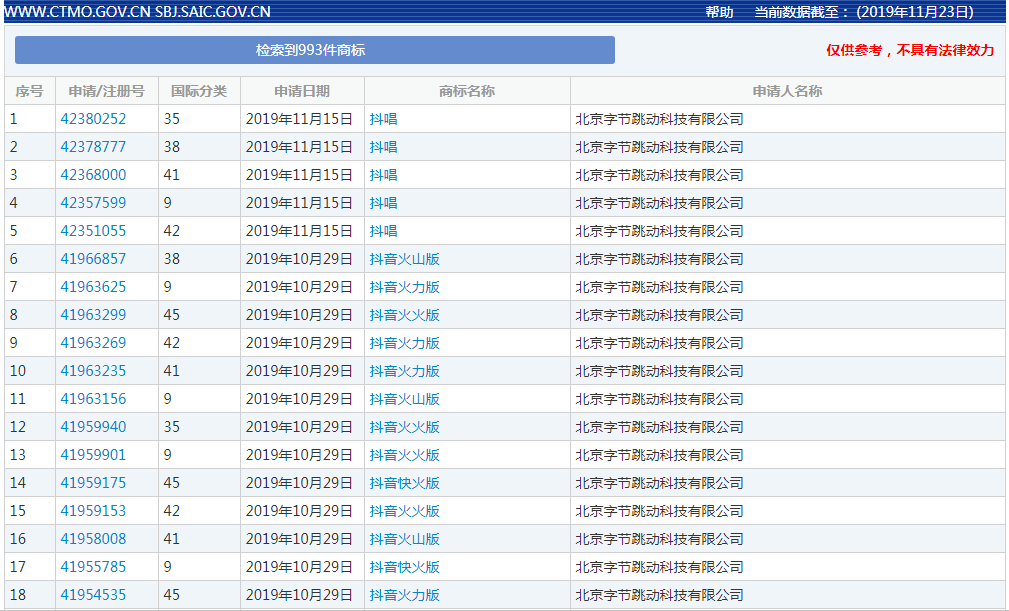The height and width of the screenshot is (611, 1009).
Task: Select the 2019年10月29日 date in row 14
Action: (299, 483)
